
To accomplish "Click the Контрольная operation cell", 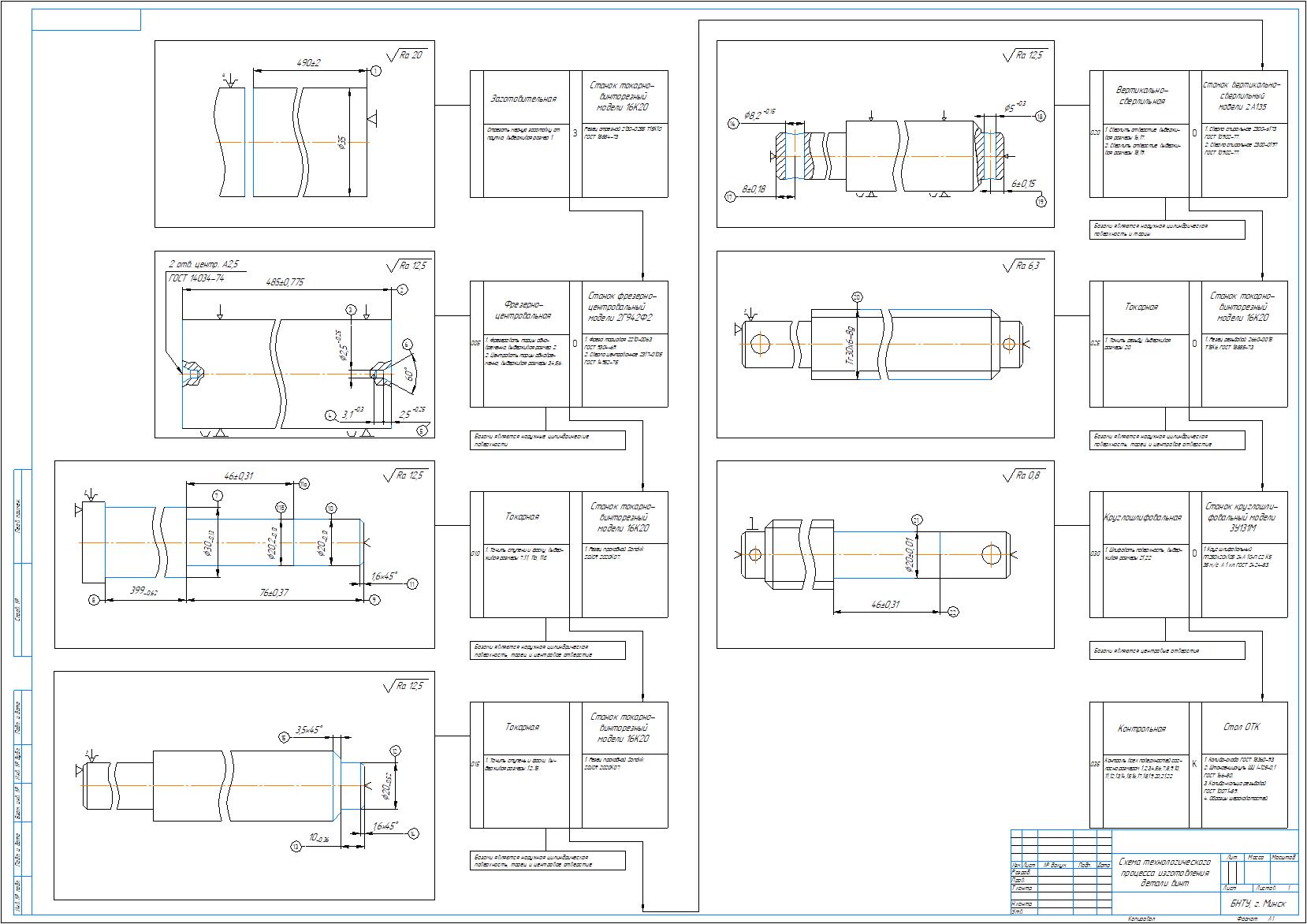I will [x=1141, y=729].
